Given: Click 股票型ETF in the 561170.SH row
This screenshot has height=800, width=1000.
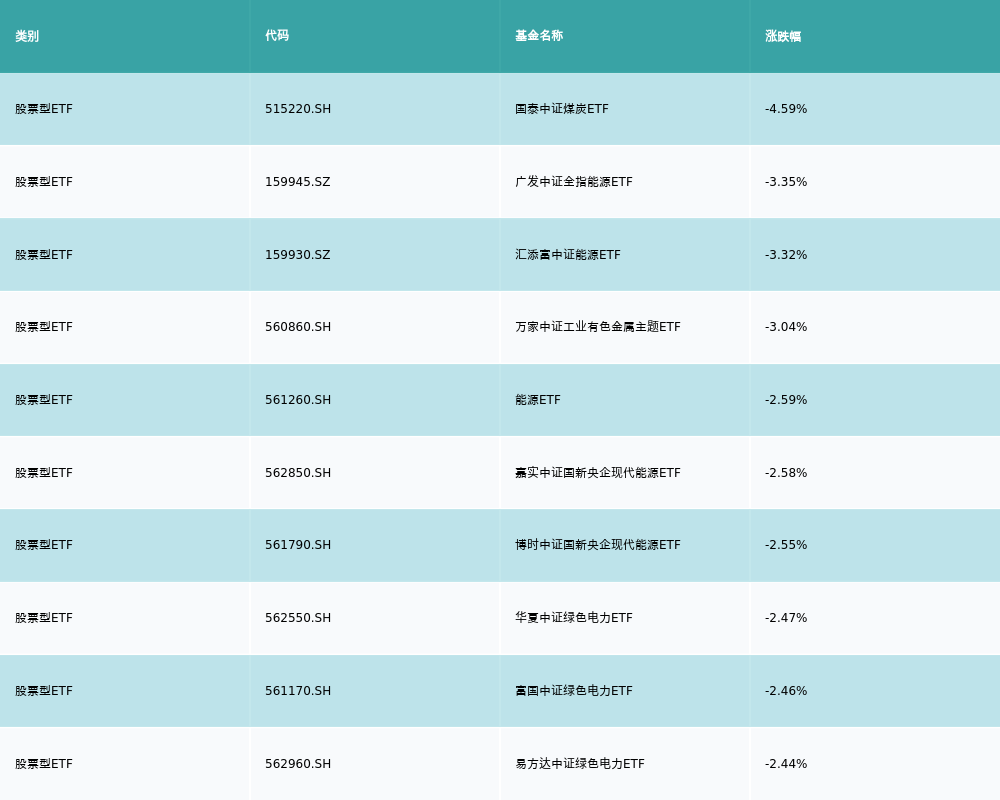Looking at the screenshot, I should 44,691.
